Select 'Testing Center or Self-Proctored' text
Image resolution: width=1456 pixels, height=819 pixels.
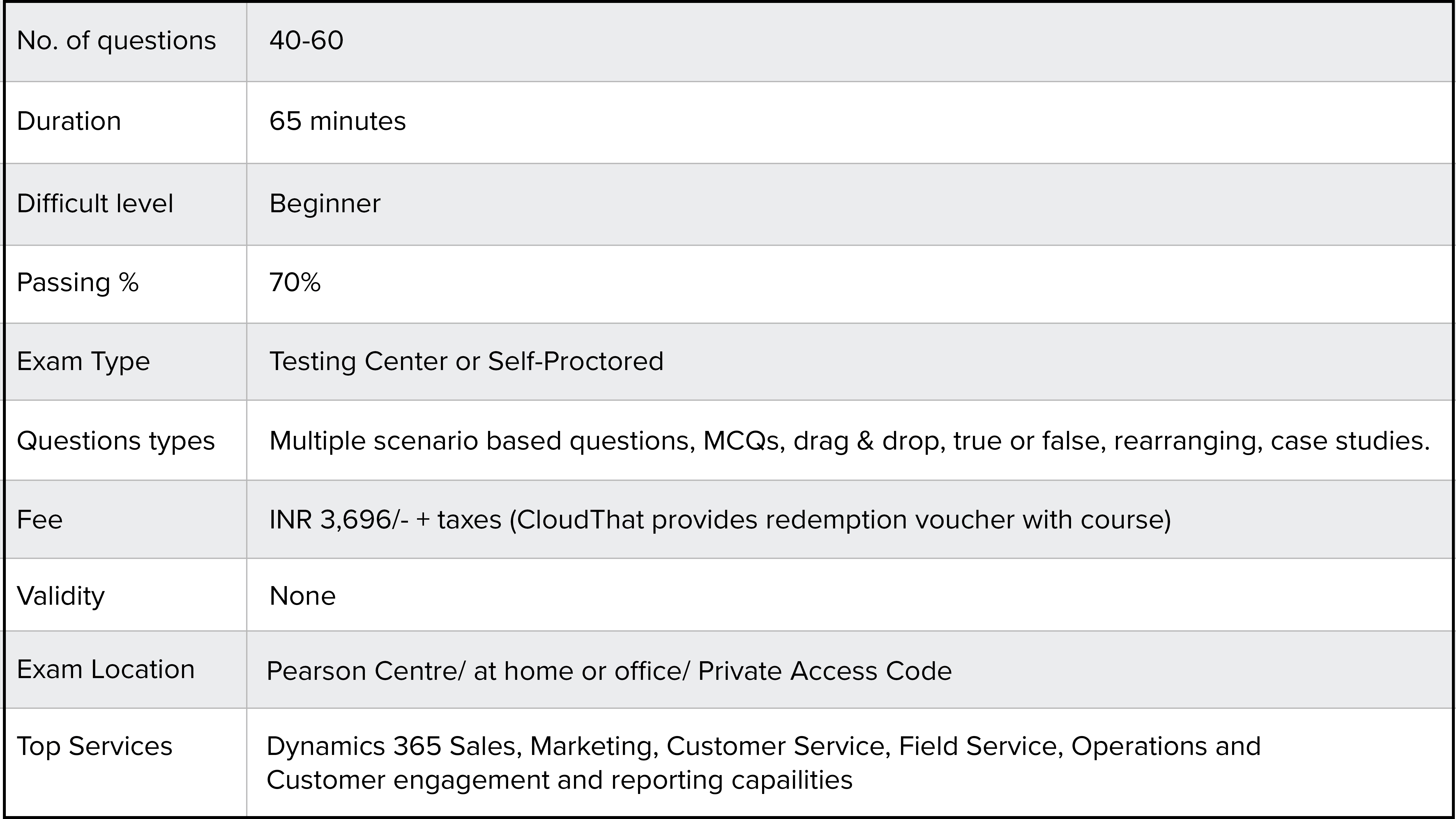[466, 361]
